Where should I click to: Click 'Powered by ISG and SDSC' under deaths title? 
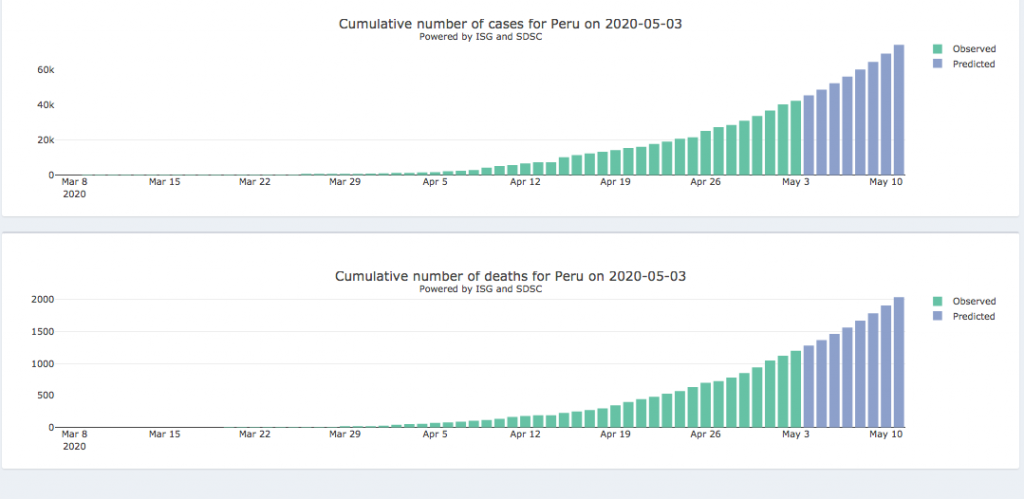(480, 289)
